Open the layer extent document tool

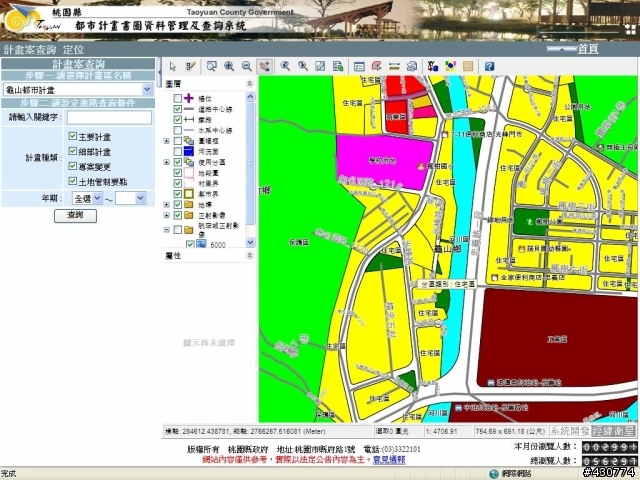pos(338,66)
